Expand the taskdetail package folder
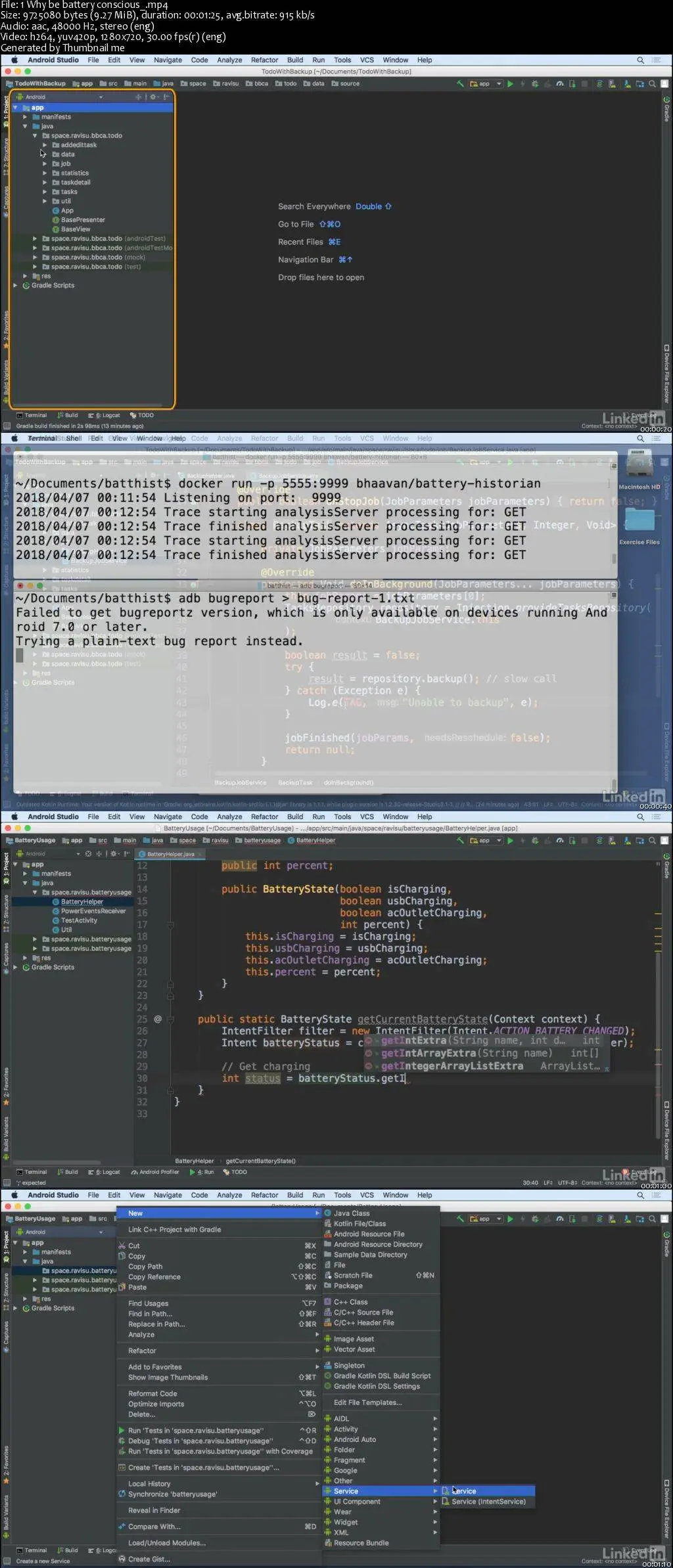Screen dimensions: 673x1568 pos(45,183)
